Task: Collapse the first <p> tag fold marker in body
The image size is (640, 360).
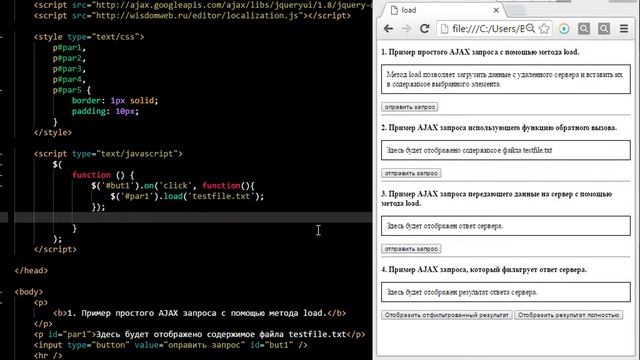Action: pyautogui.click(x=2, y=302)
